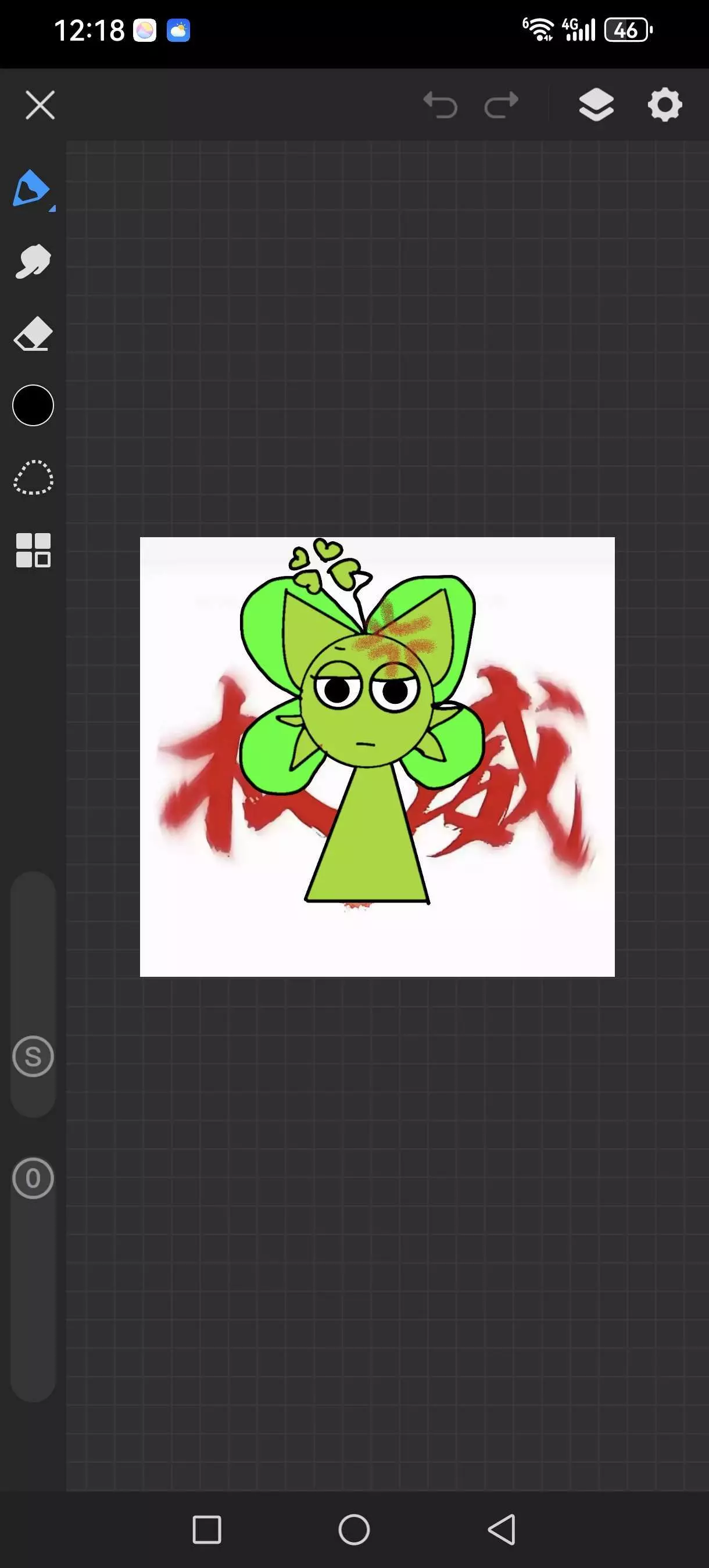Open the black color swatch picker
709x1568 pixels.
pos(33,405)
